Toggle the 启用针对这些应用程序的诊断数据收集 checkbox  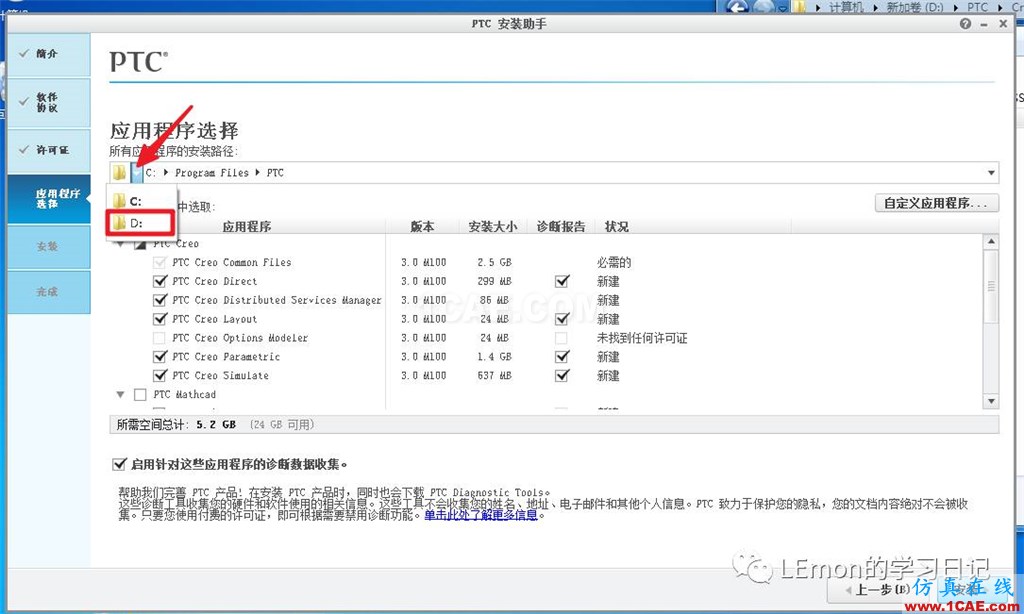tap(119, 464)
